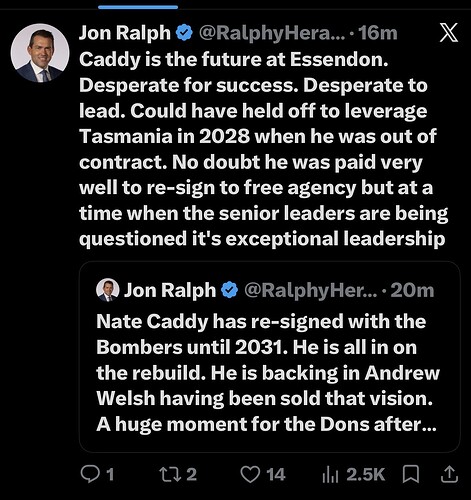
Task: Bookmark this tweet
Action: (411, 474)
